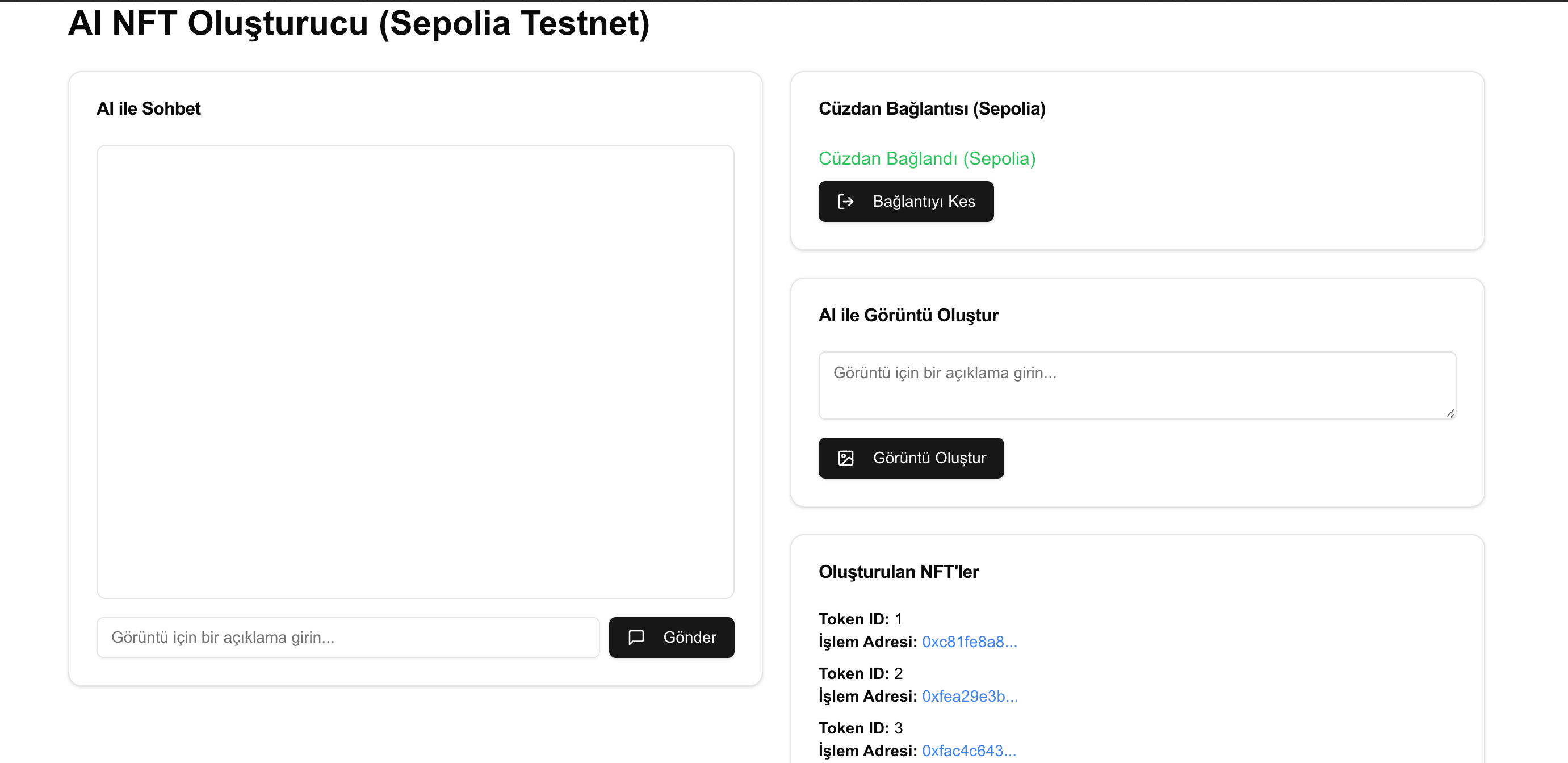Image resolution: width=1568 pixels, height=763 pixels.
Task: Click inside the empty chat history area
Action: pyautogui.click(x=415, y=371)
